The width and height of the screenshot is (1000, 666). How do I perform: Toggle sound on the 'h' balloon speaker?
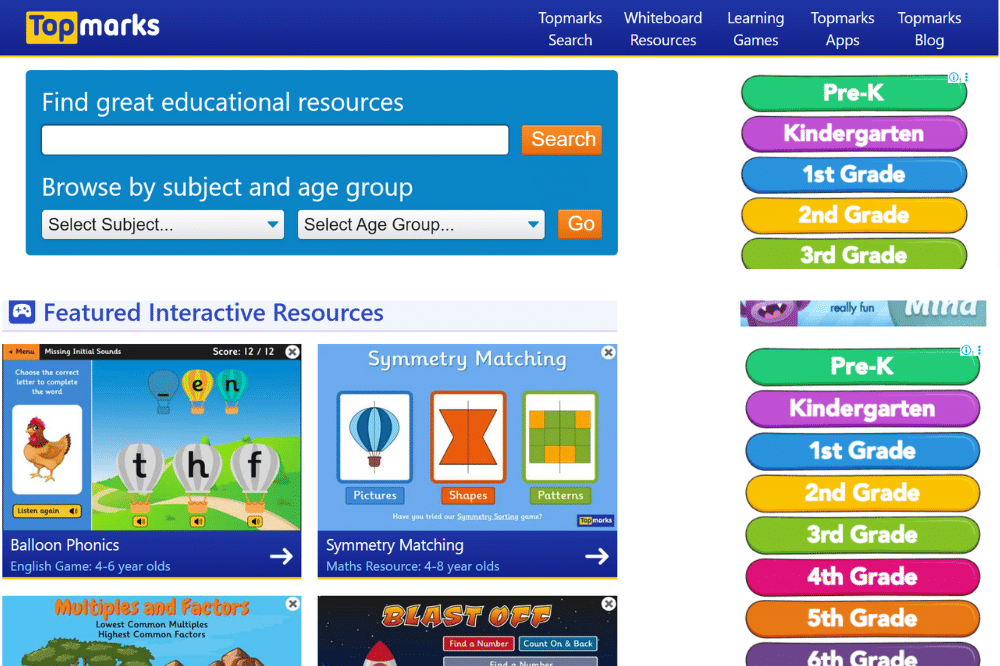click(196, 520)
